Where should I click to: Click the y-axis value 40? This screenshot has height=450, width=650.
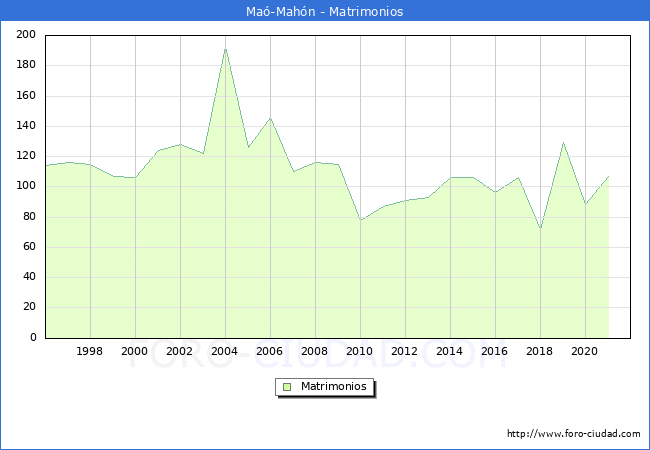click(29, 276)
